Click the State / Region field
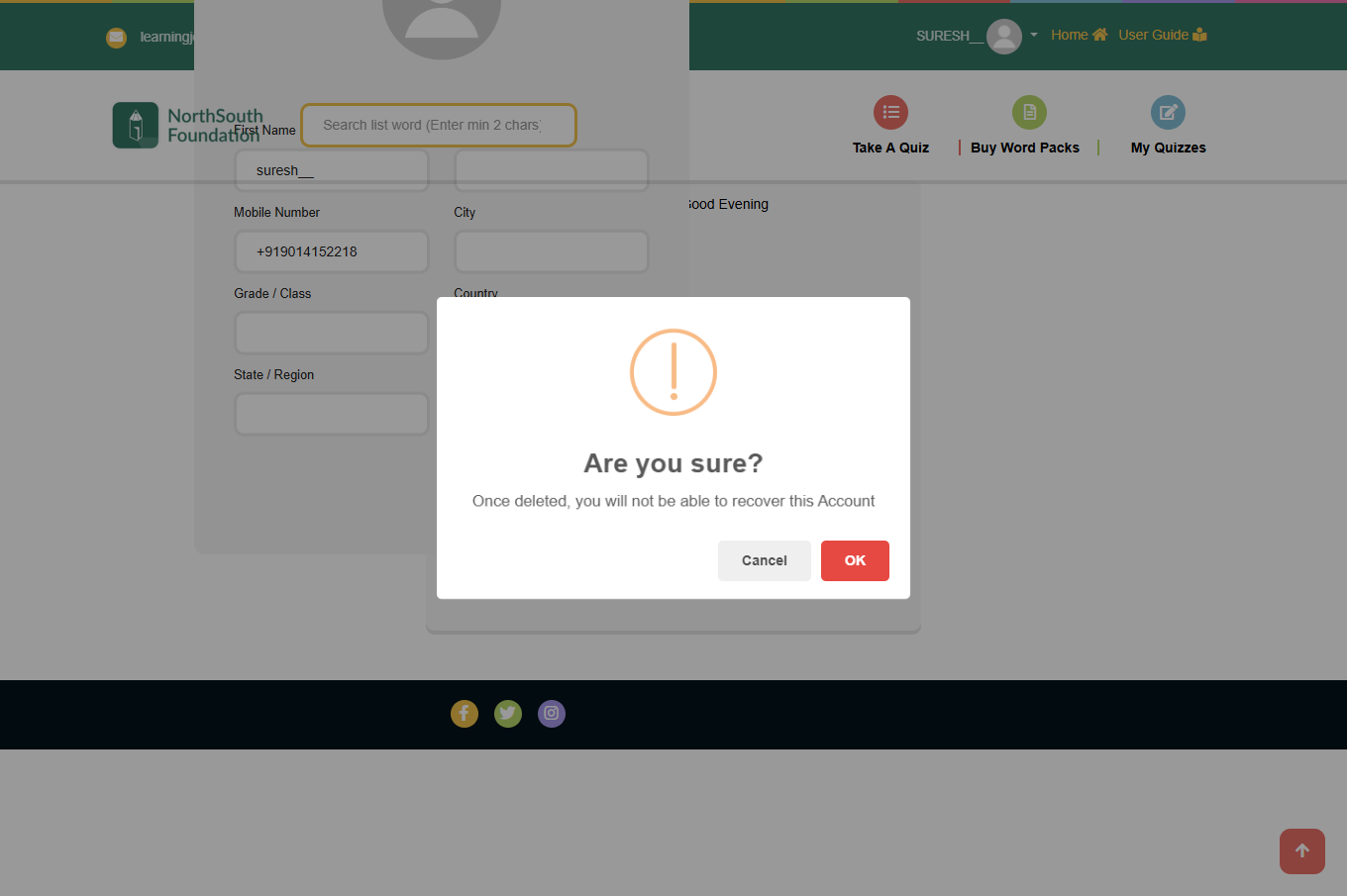Image resolution: width=1347 pixels, height=896 pixels. [x=332, y=414]
